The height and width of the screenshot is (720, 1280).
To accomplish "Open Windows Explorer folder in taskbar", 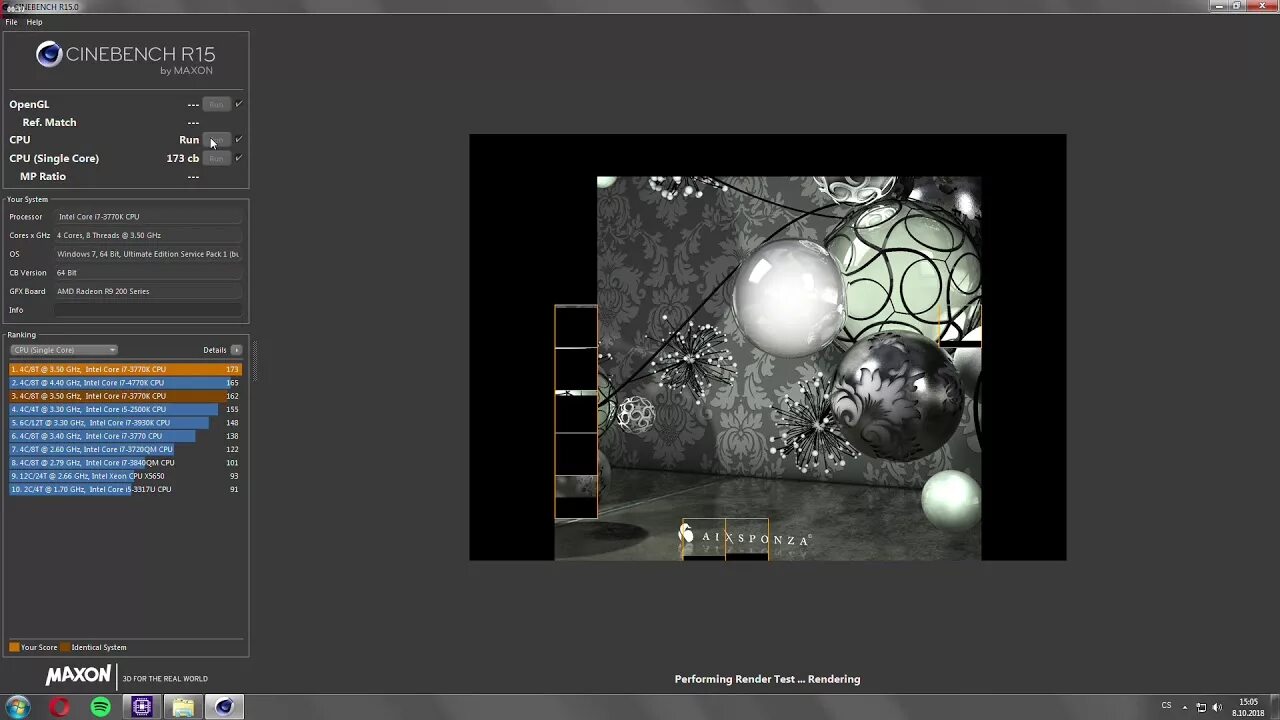I will tap(183, 707).
